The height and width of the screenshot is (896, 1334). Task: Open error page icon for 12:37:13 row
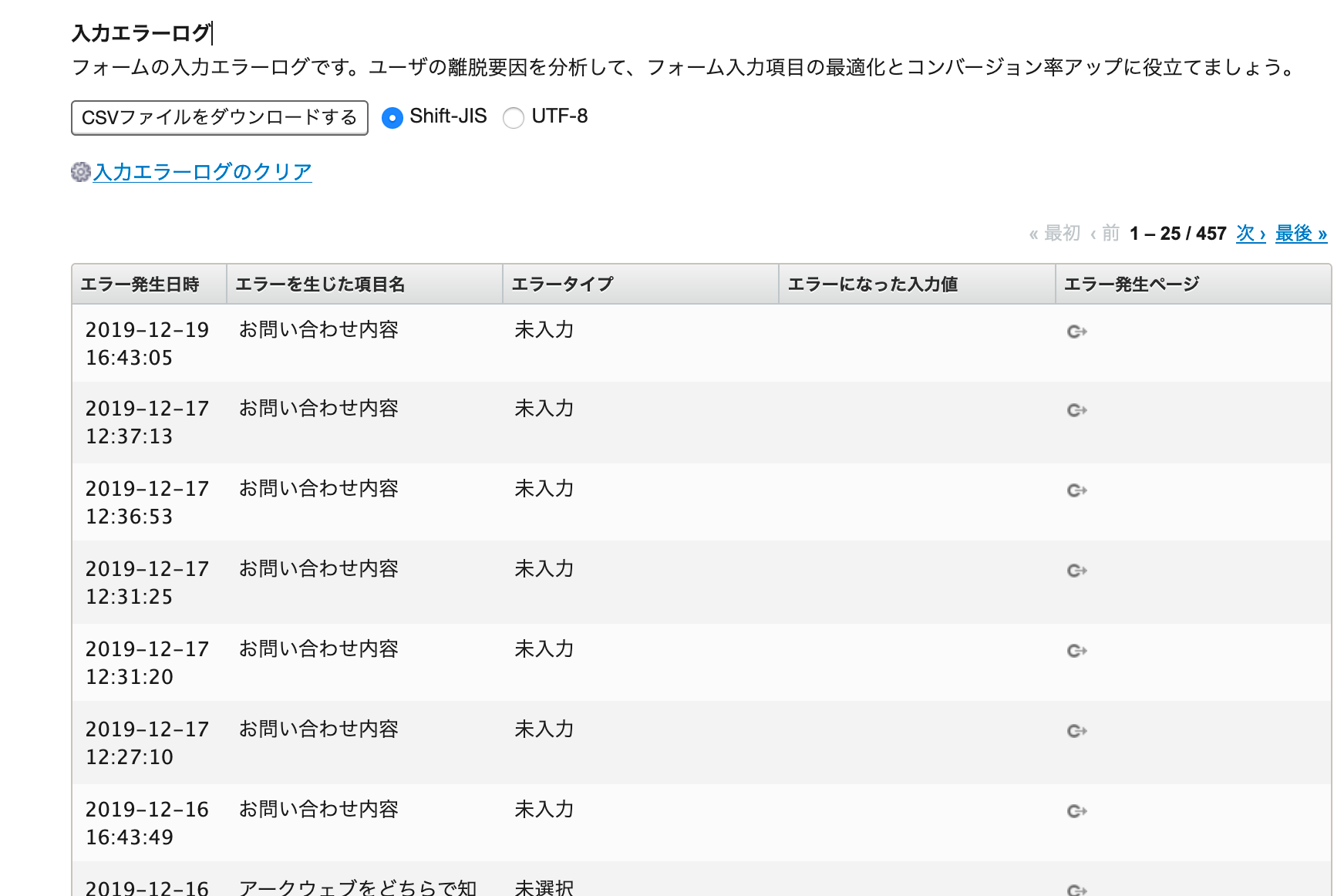tap(1076, 410)
